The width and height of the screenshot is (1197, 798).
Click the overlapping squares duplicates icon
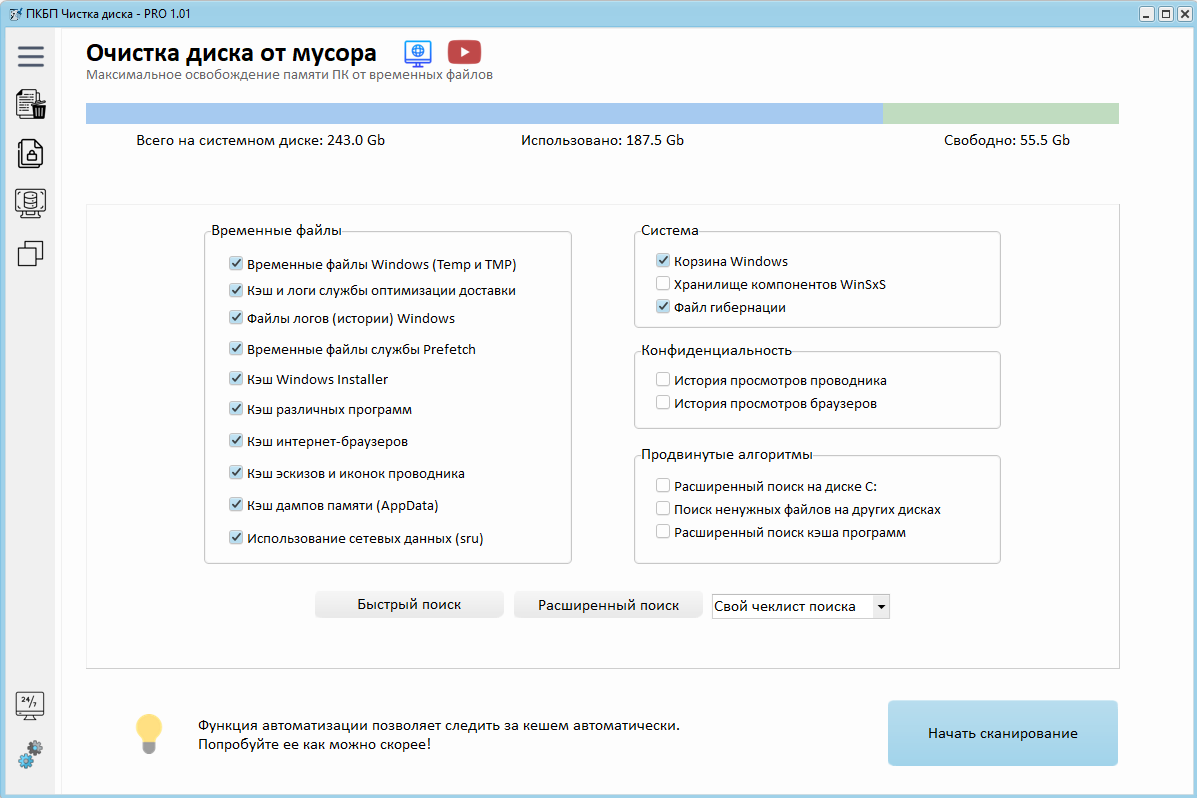[31, 254]
